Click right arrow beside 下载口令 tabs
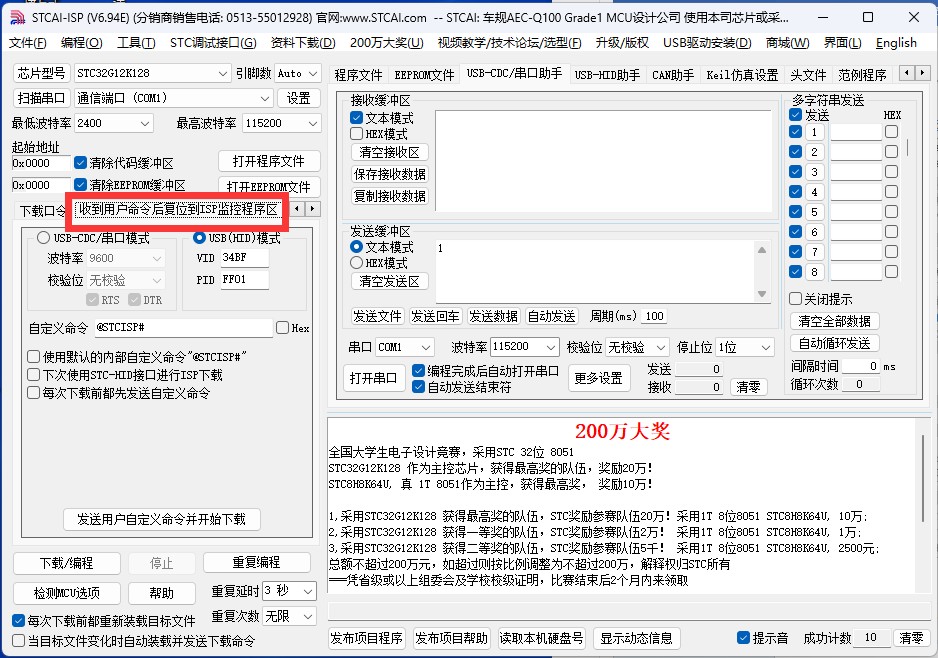This screenshot has width=938, height=658. click(312, 209)
